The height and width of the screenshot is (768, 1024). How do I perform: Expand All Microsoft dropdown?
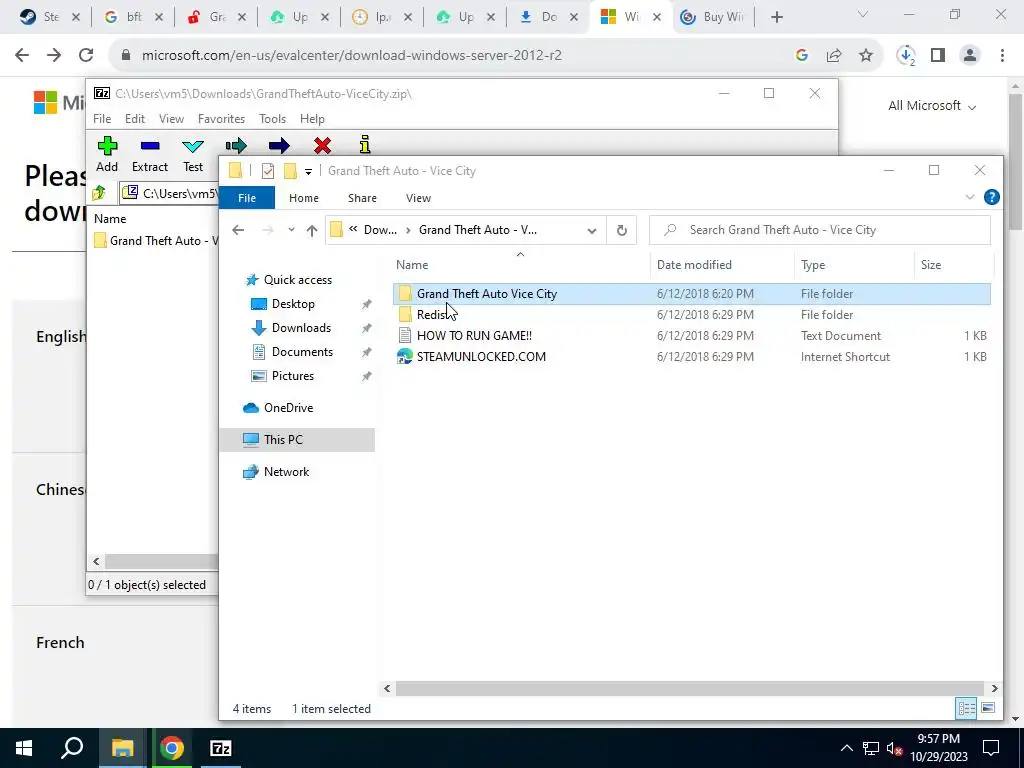tap(932, 106)
